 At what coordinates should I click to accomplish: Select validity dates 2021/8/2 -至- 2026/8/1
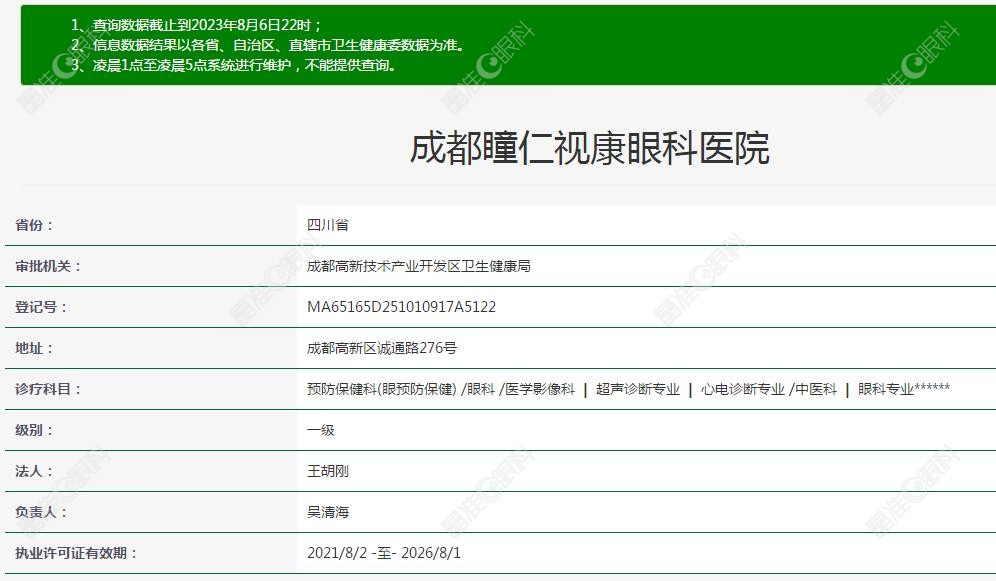pyautogui.click(x=384, y=553)
